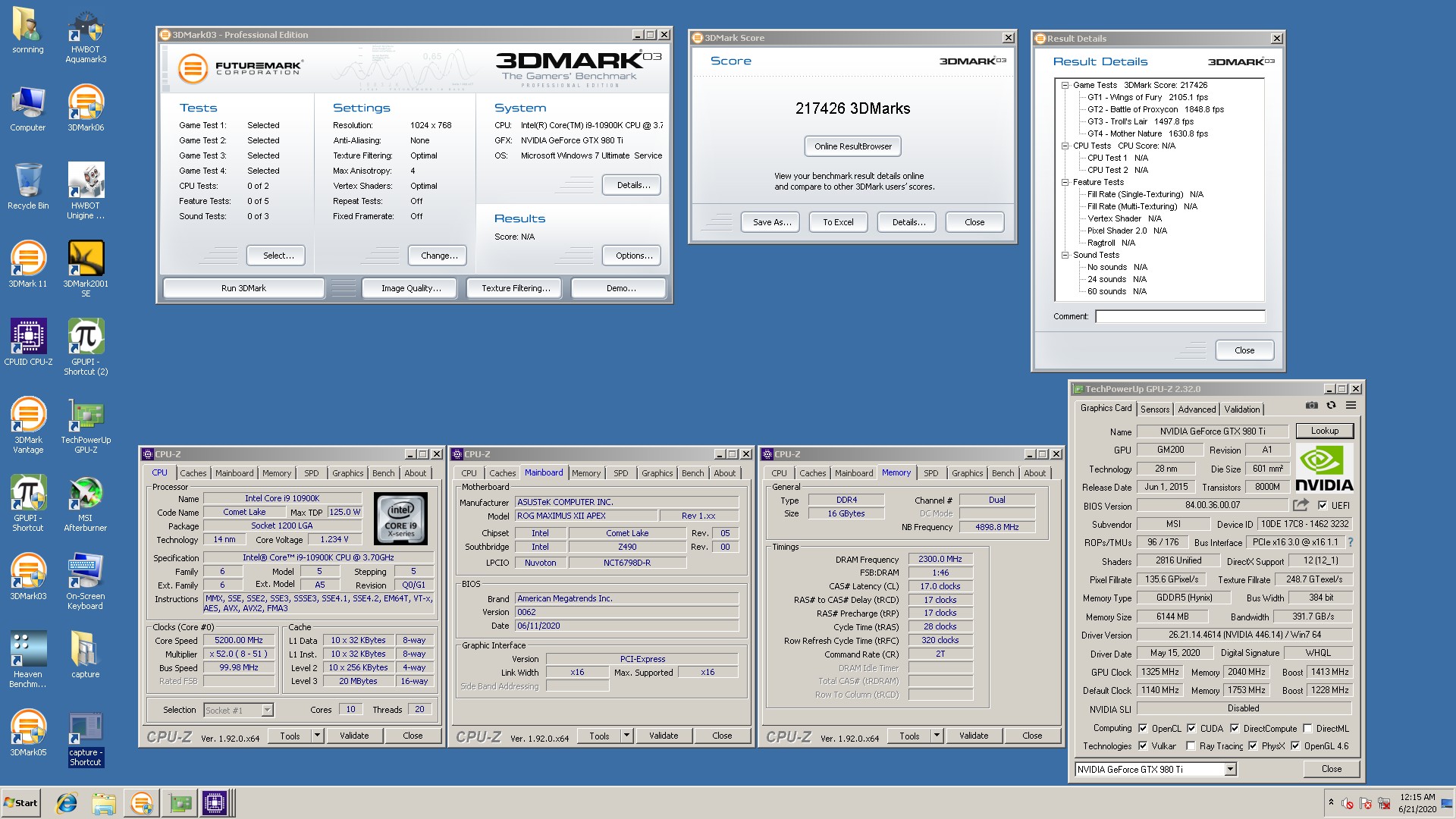
Task: Open Tools dropdown arrow in CPU-Z Mainboard window
Action: 626,735
